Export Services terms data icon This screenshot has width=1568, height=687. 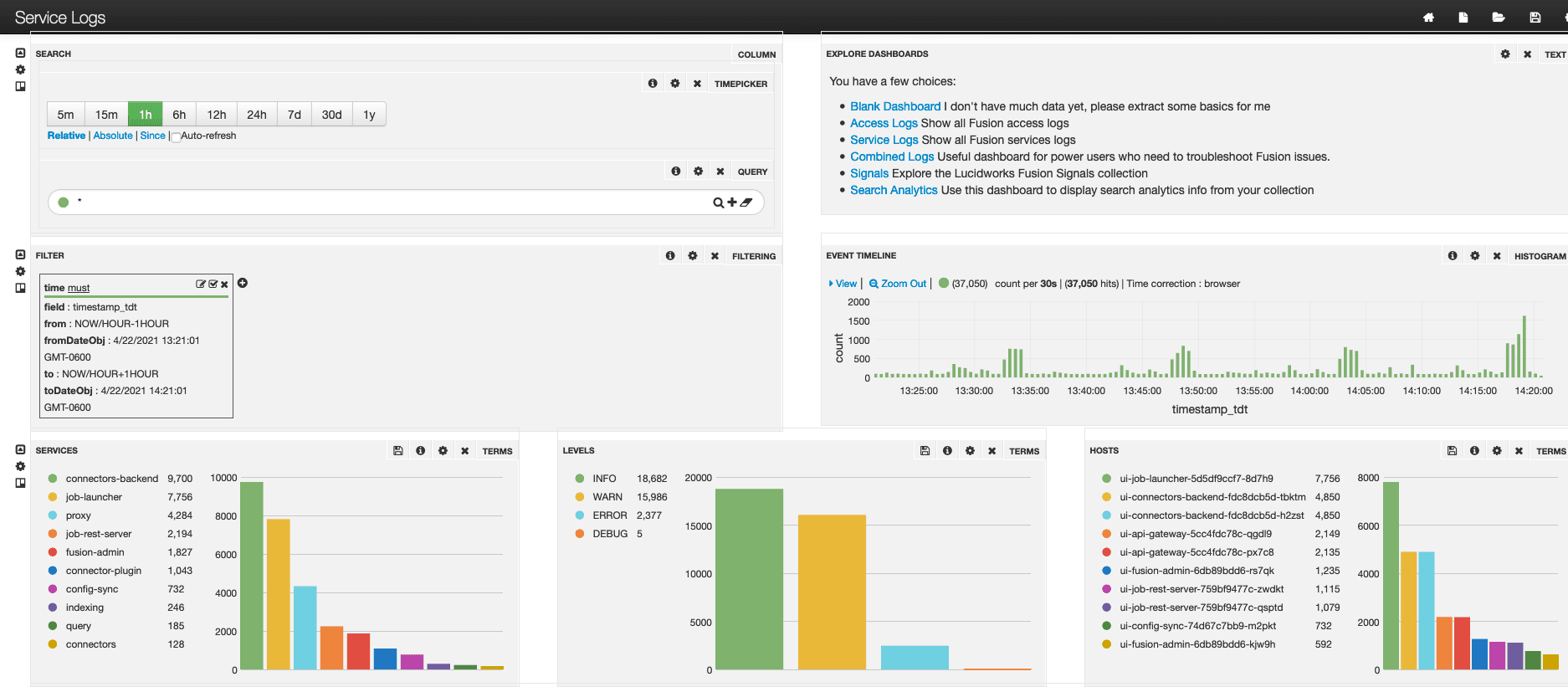(x=398, y=451)
